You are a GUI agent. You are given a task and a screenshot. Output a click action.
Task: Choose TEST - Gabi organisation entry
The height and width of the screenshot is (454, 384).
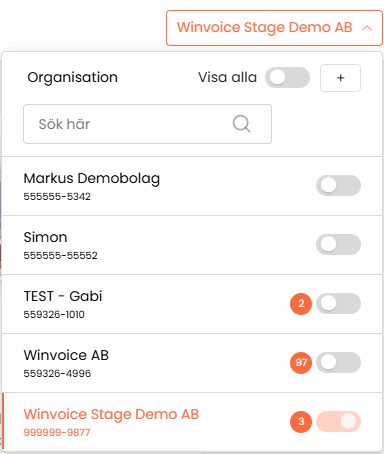[x=192, y=304]
